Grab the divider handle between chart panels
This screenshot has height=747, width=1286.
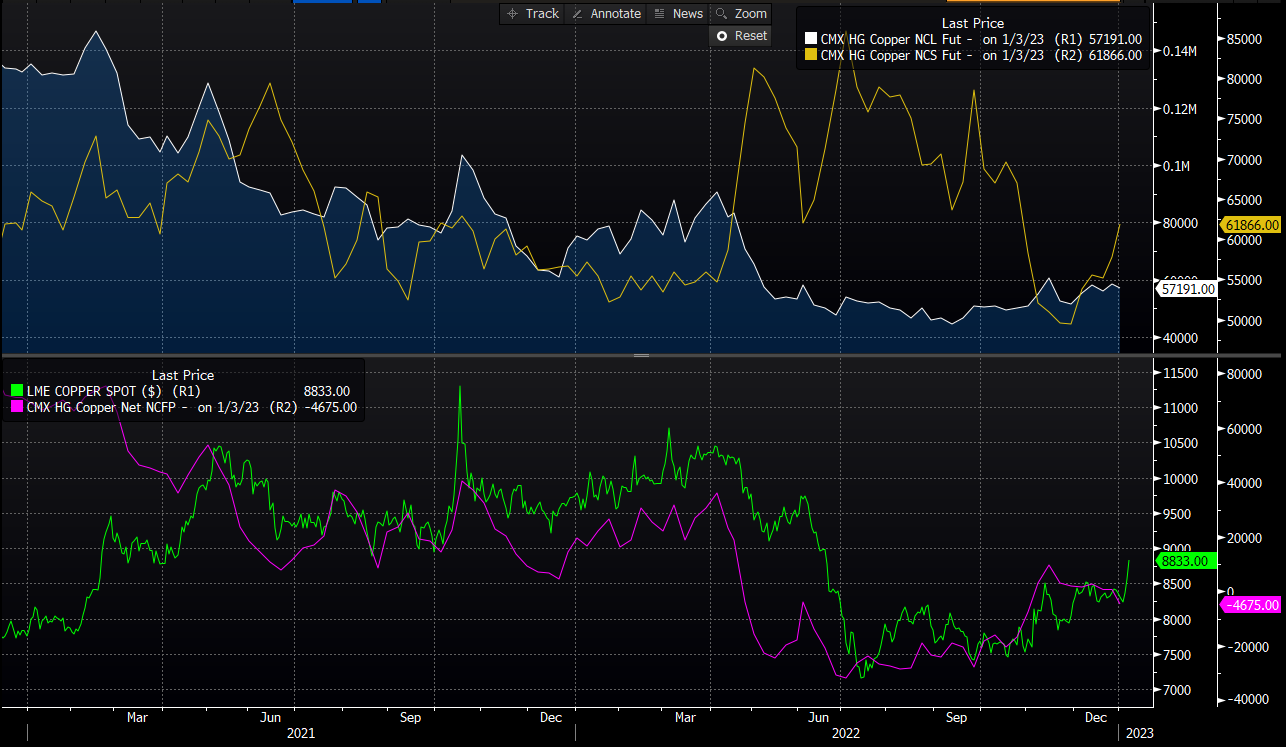[x=642, y=355]
